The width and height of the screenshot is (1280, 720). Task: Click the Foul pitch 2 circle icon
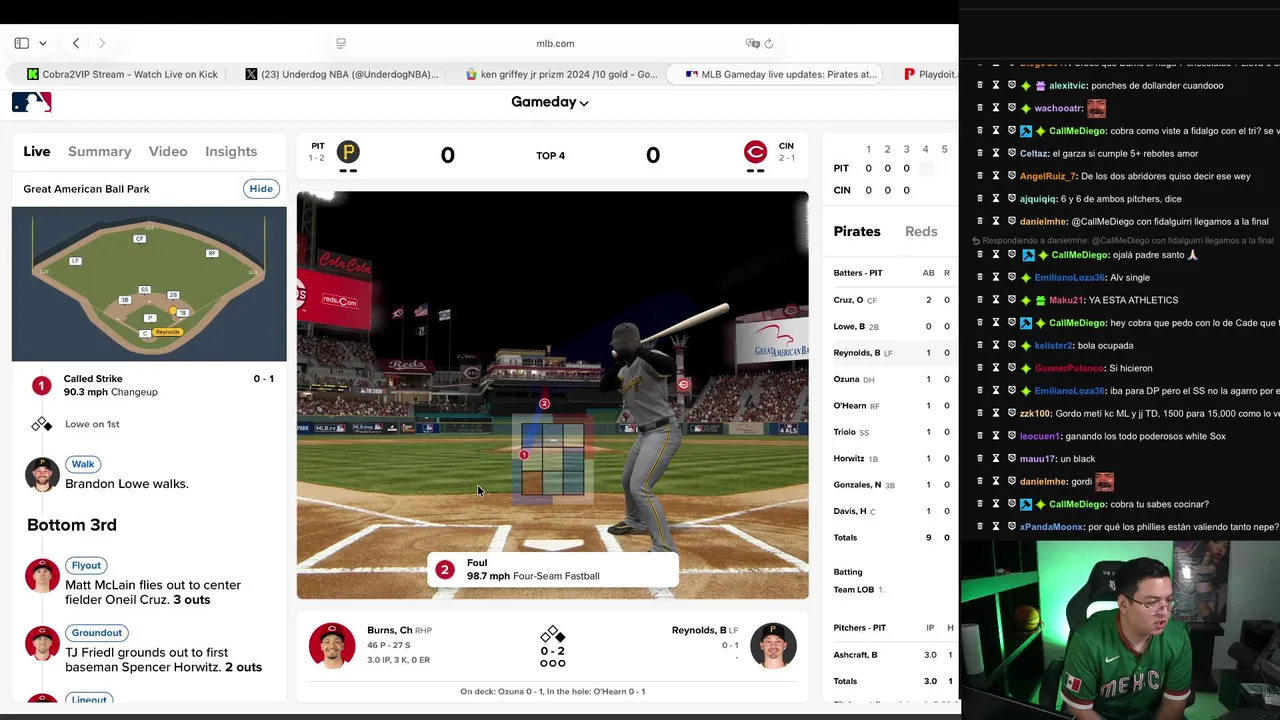[444, 570]
